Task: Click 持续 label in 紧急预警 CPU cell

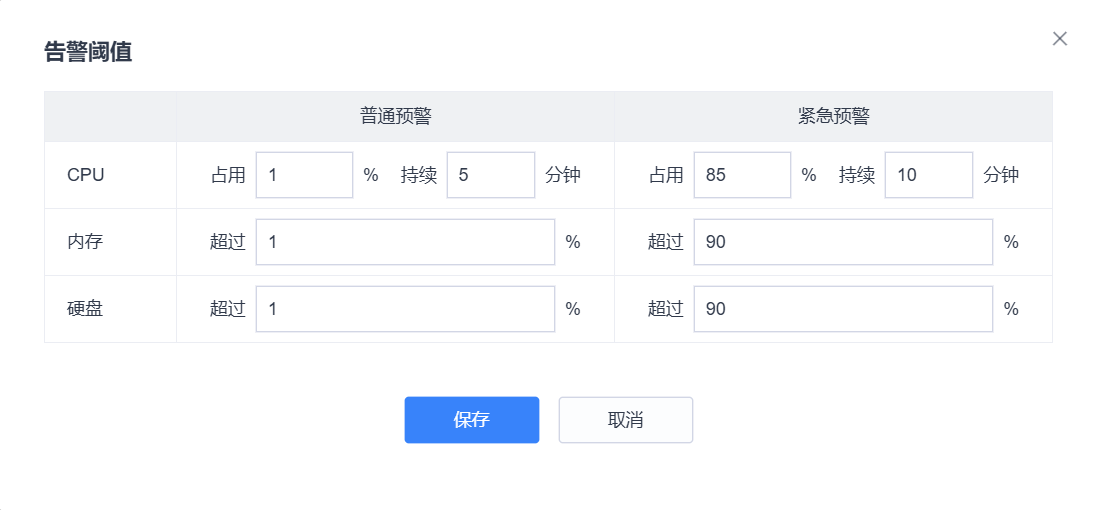Action: click(857, 175)
